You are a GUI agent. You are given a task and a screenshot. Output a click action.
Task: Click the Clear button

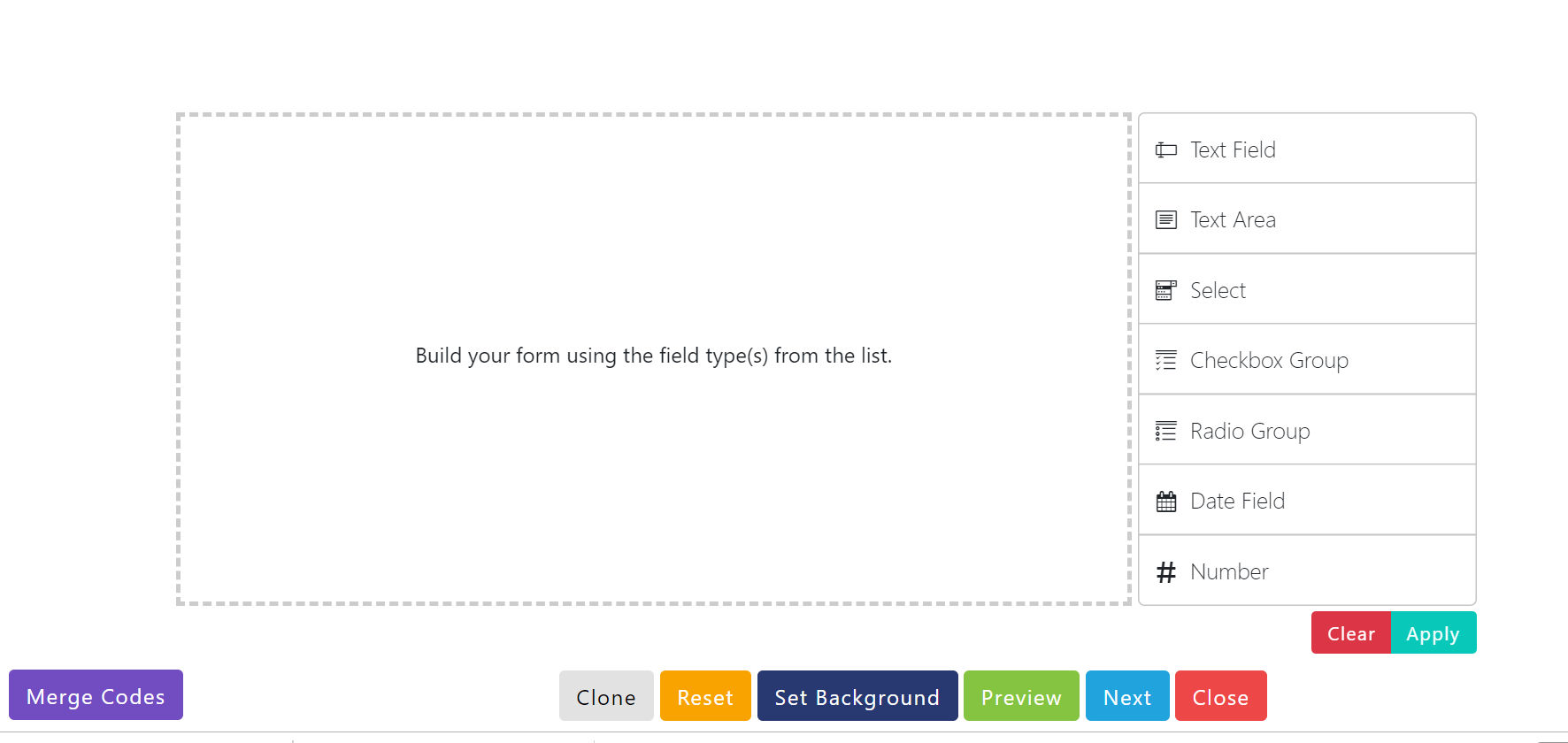click(1351, 633)
